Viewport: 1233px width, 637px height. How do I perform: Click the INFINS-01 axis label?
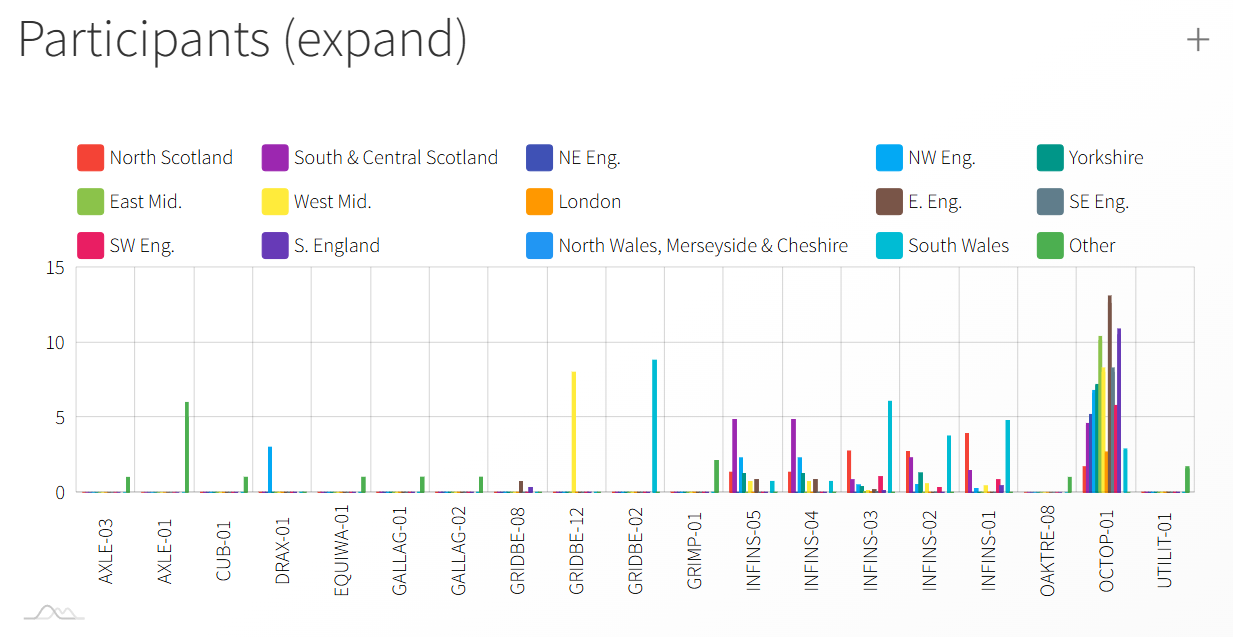989,553
